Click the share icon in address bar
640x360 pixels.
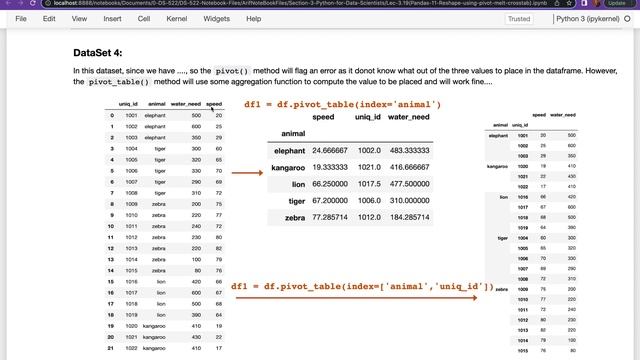point(557,3)
